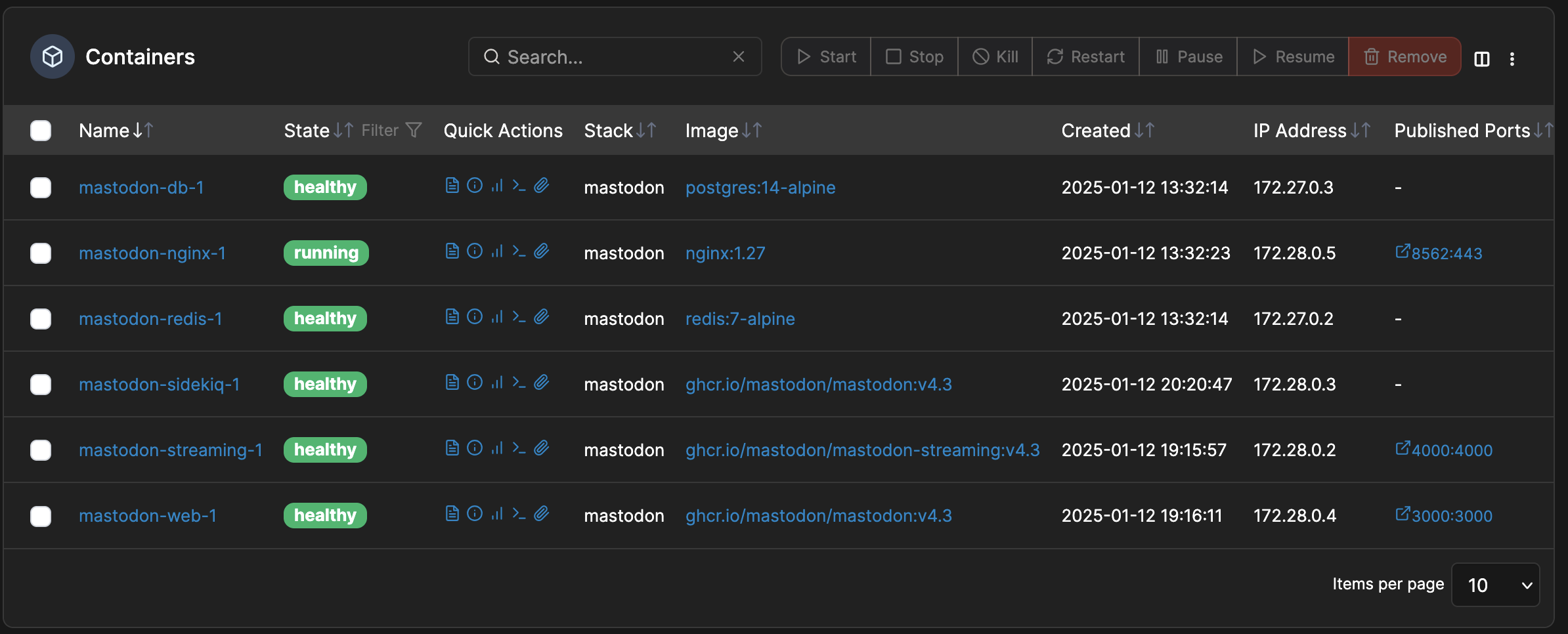The width and height of the screenshot is (1568, 634).
Task: Open console icon for mastodon-streaming-1
Action: tap(519, 448)
